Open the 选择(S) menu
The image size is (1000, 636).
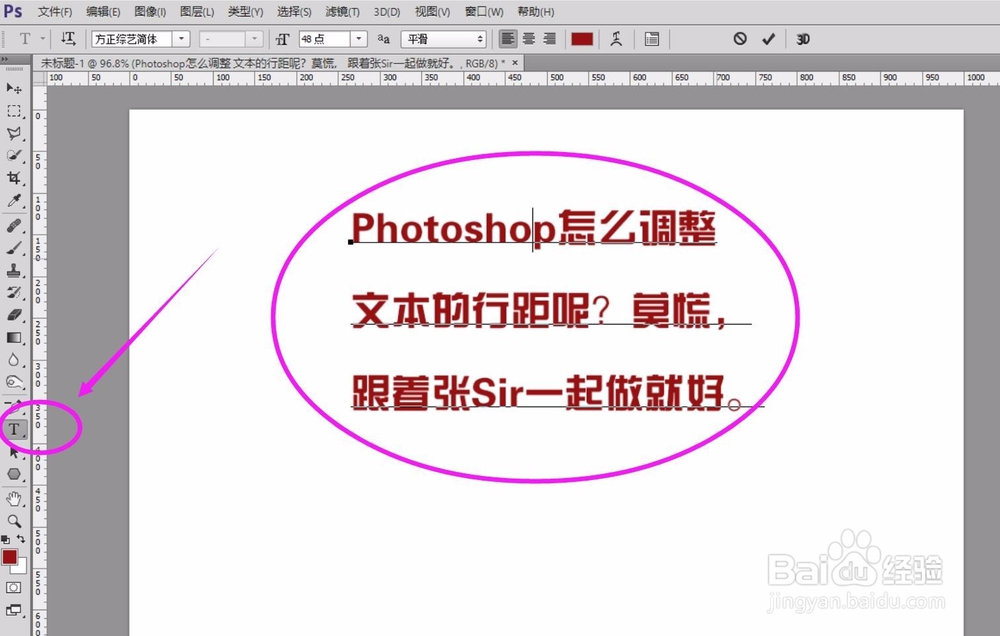294,11
